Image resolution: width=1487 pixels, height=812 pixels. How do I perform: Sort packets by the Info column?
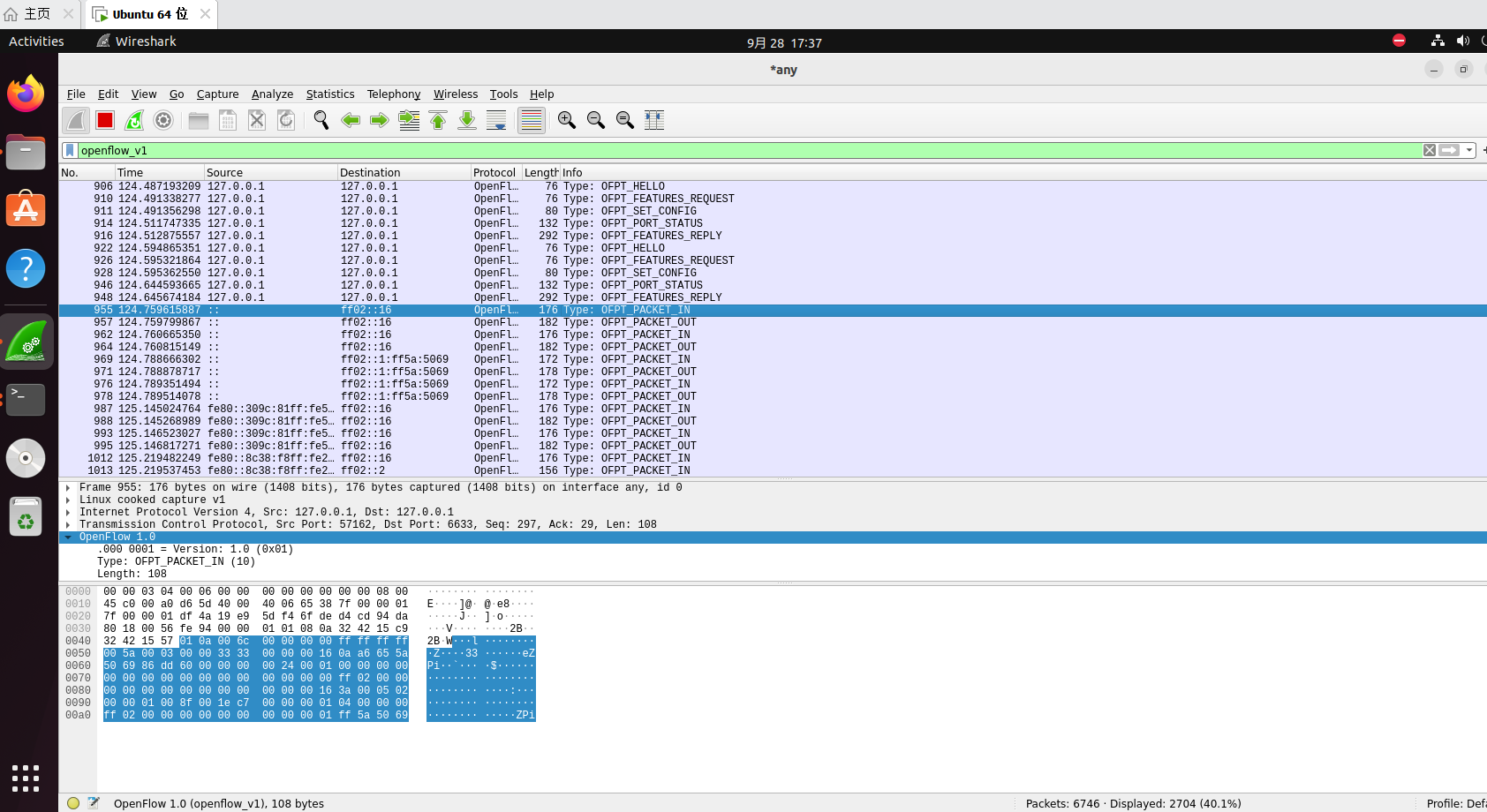[x=1023, y=173]
